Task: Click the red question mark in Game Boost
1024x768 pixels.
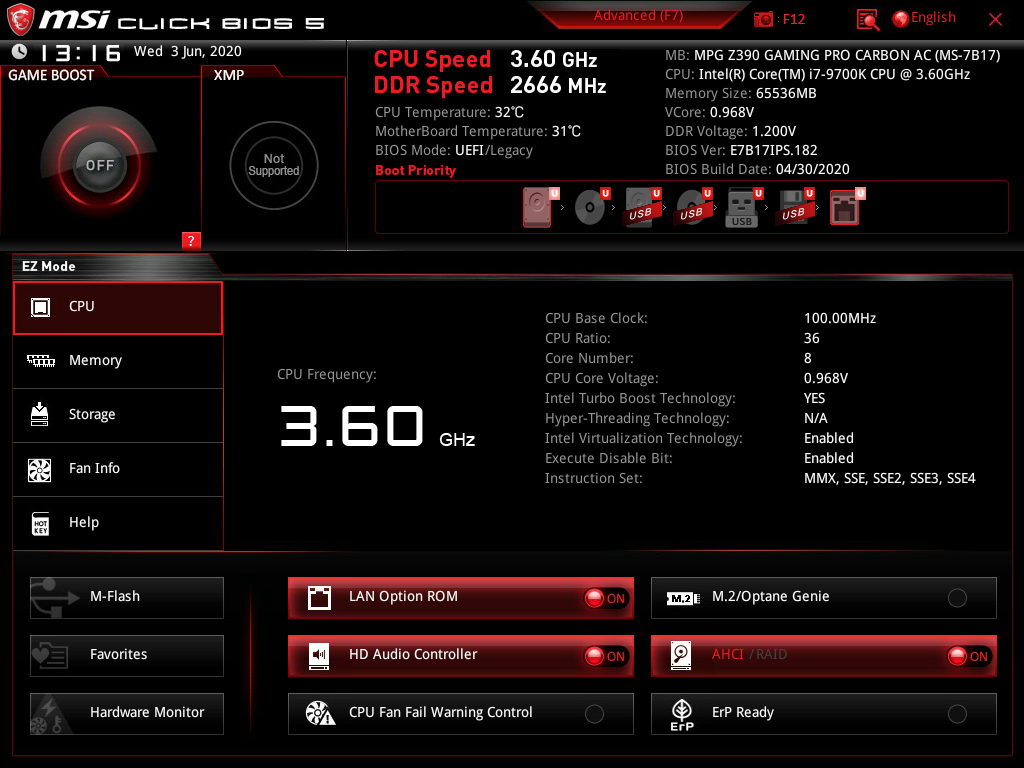Action: (191, 240)
